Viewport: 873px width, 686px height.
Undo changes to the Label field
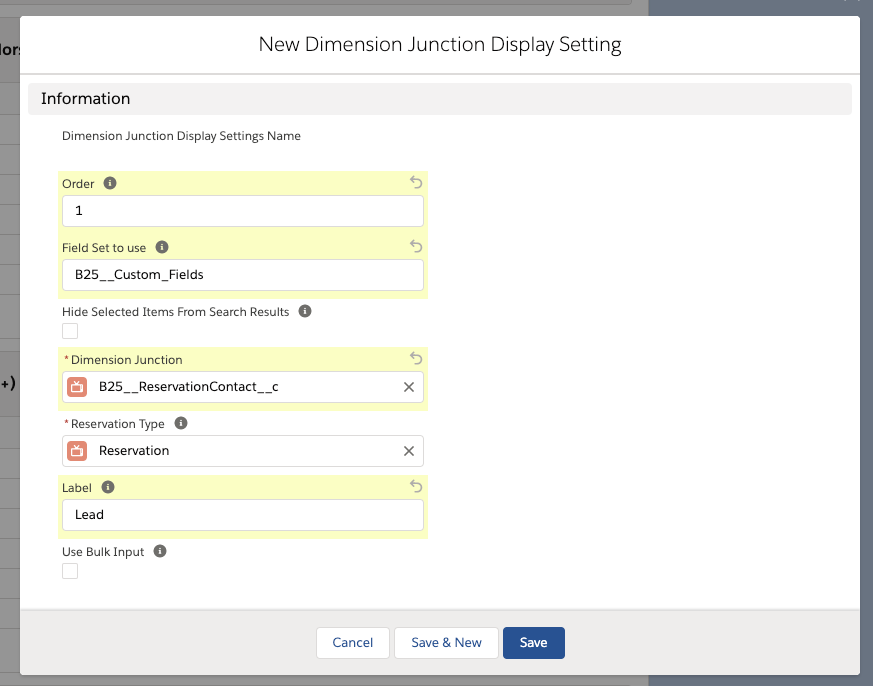[416, 486]
